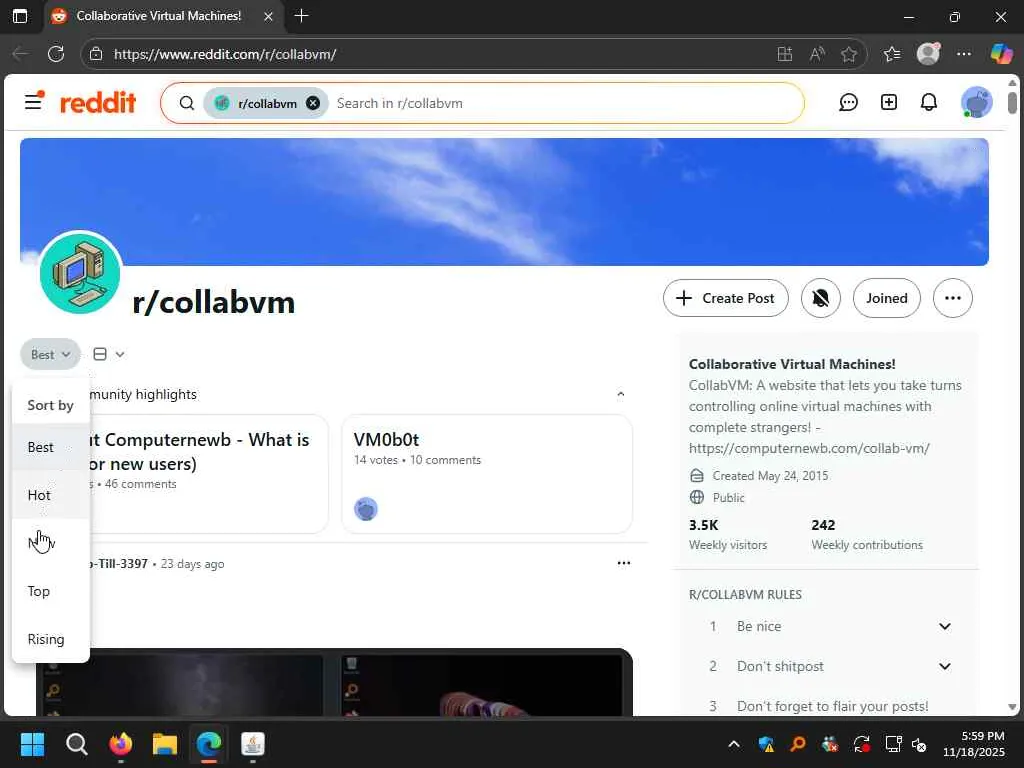Click the address bar URL
Image resolution: width=1024 pixels, height=768 pixels.
(225, 54)
